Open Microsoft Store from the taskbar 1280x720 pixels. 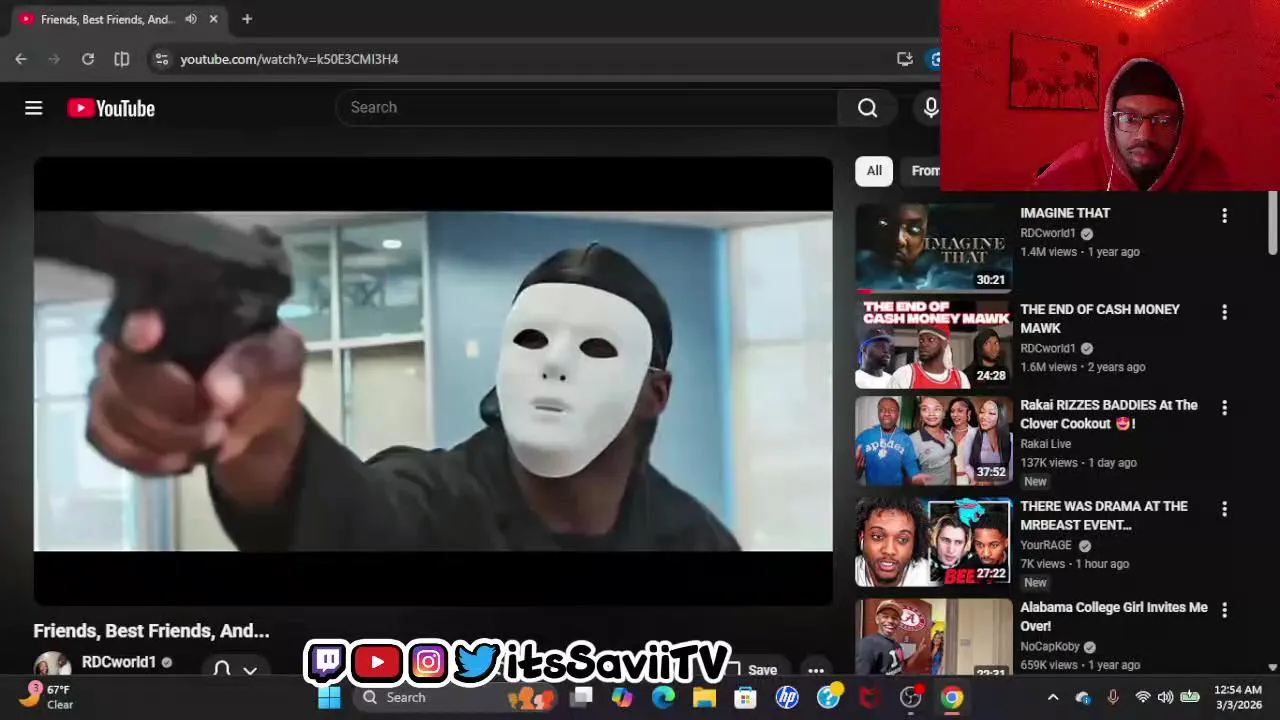click(x=746, y=697)
